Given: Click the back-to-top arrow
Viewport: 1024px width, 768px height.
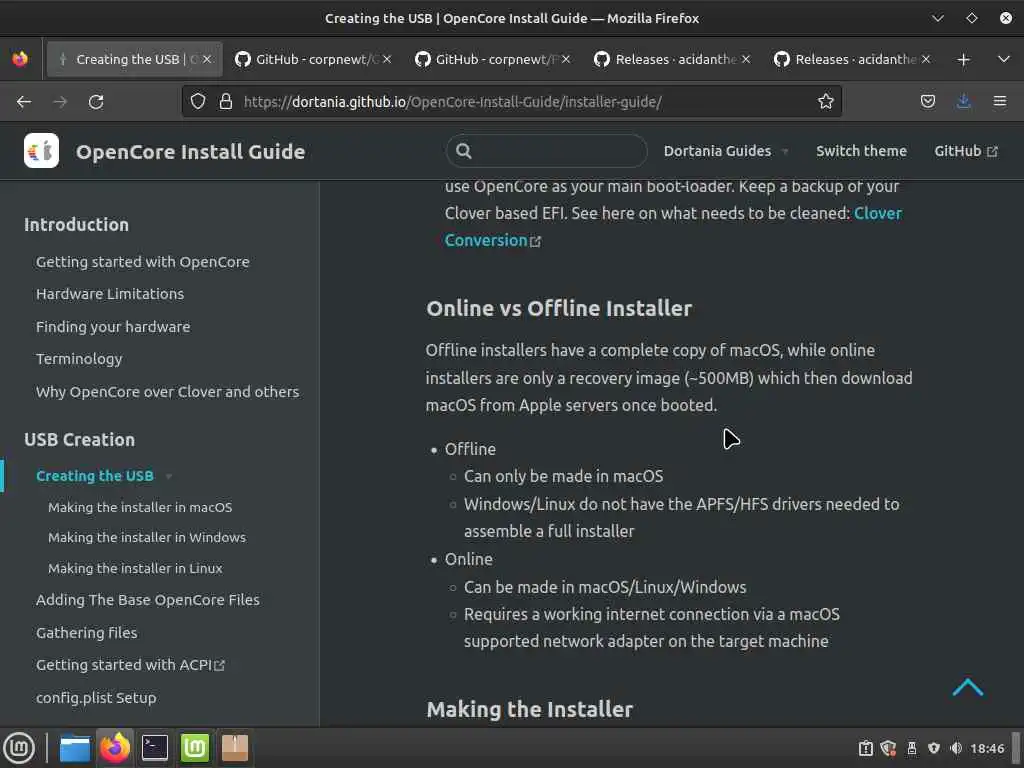Looking at the screenshot, I should pos(967,687).
